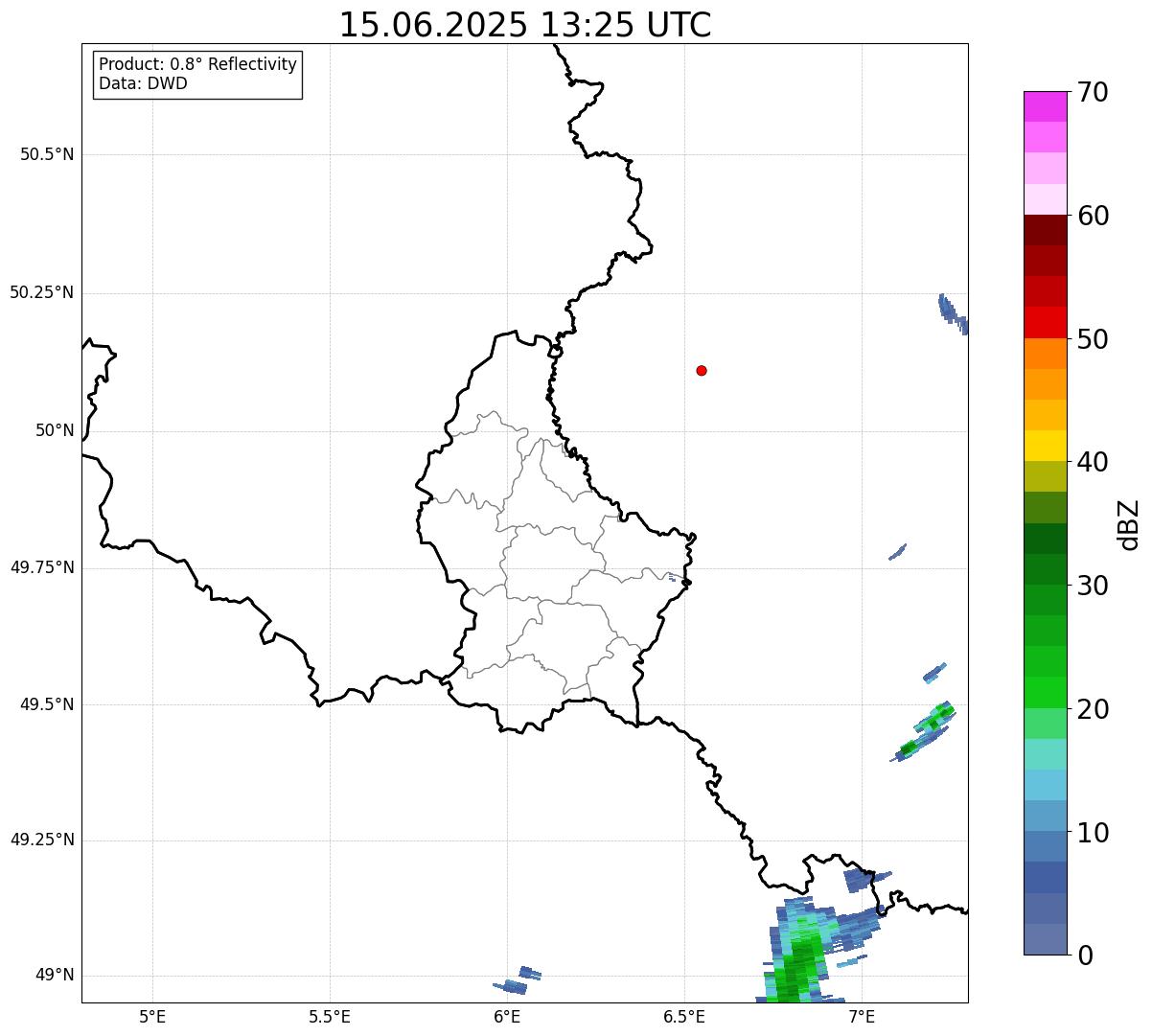Click the bright green colorbar segment above 20
The width and height of the screenshot is (1152, 1036).
click(1046, 692)
